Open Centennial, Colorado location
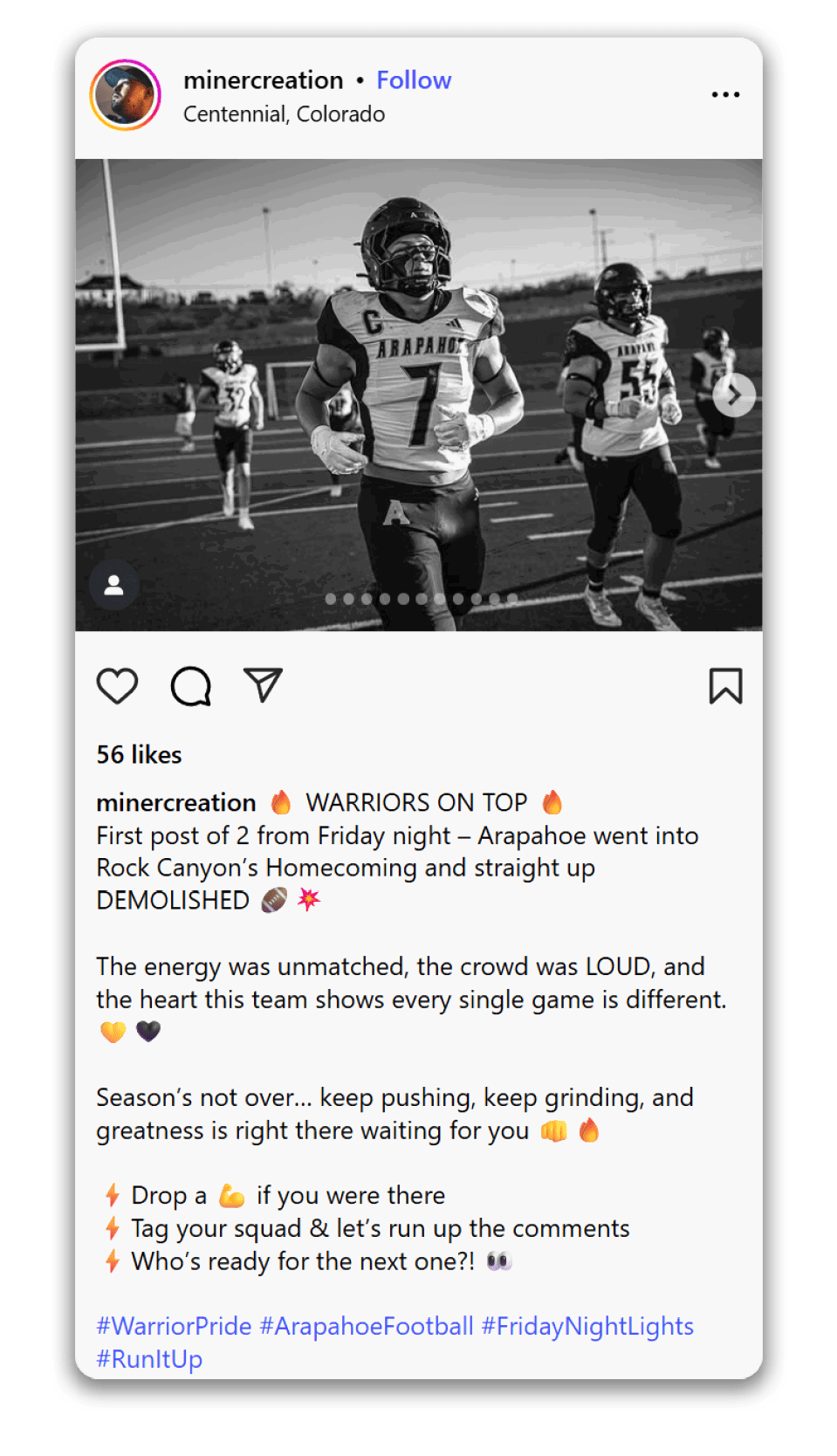Viewport: 837px width, 1456px height. [284, 114]
